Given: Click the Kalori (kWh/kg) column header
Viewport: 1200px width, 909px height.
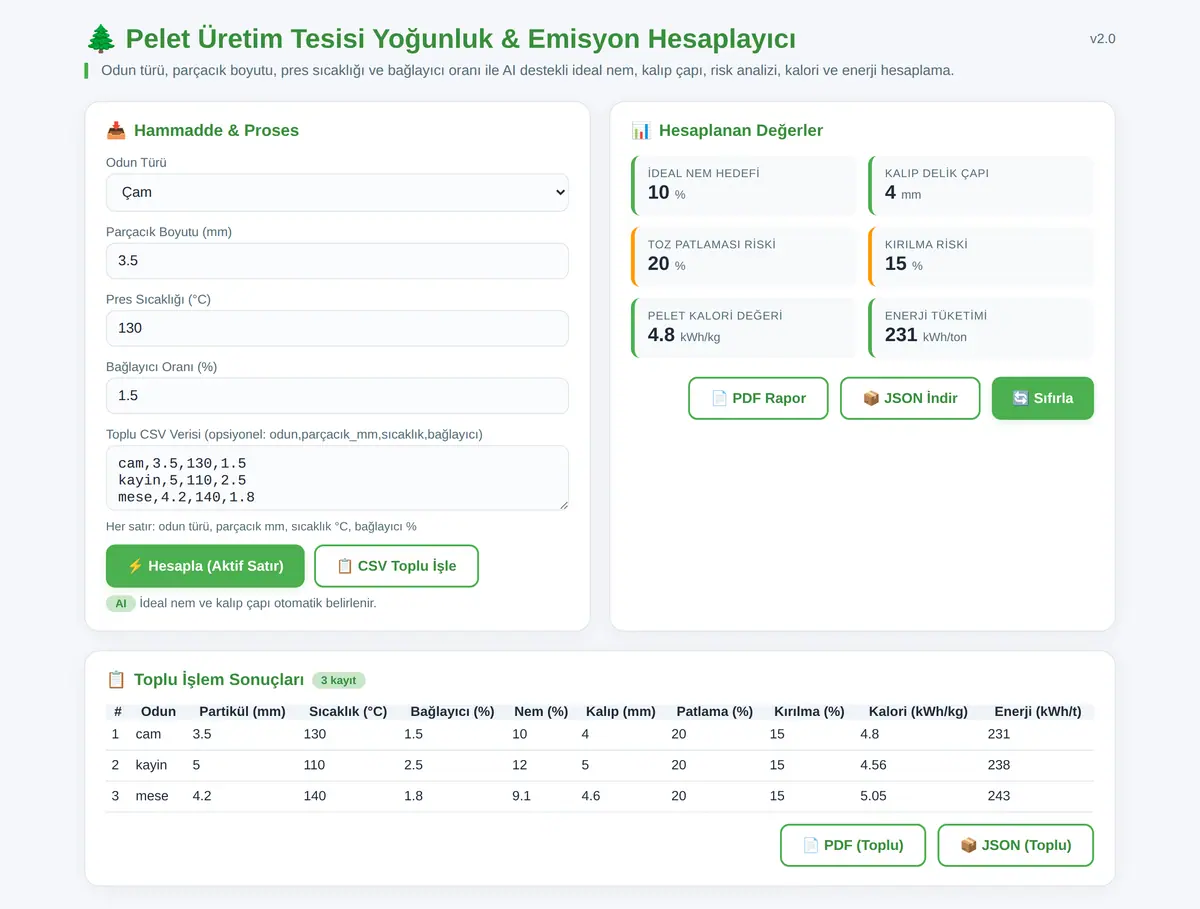Looking at the screenshot, I should (x=918, y=712).
